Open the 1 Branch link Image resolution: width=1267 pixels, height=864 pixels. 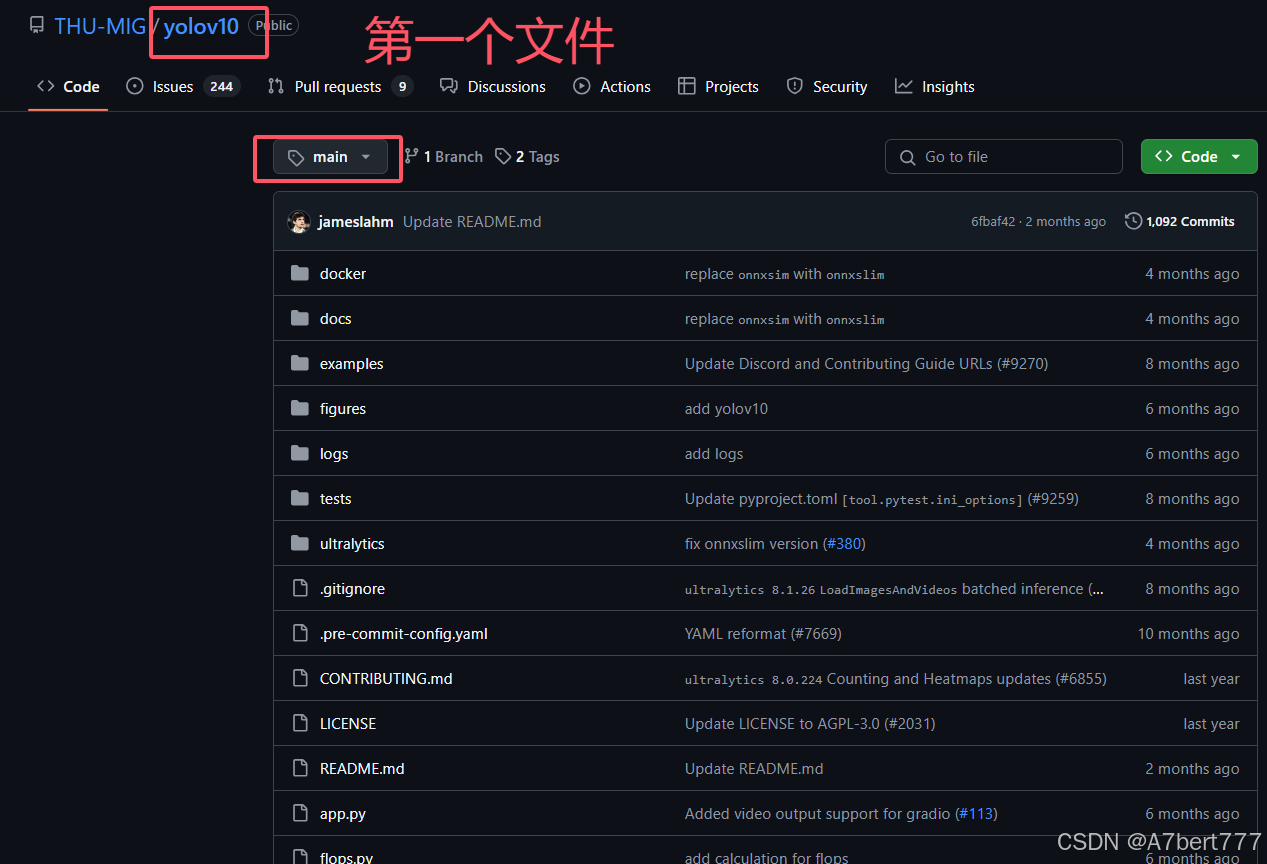point(443,157)
